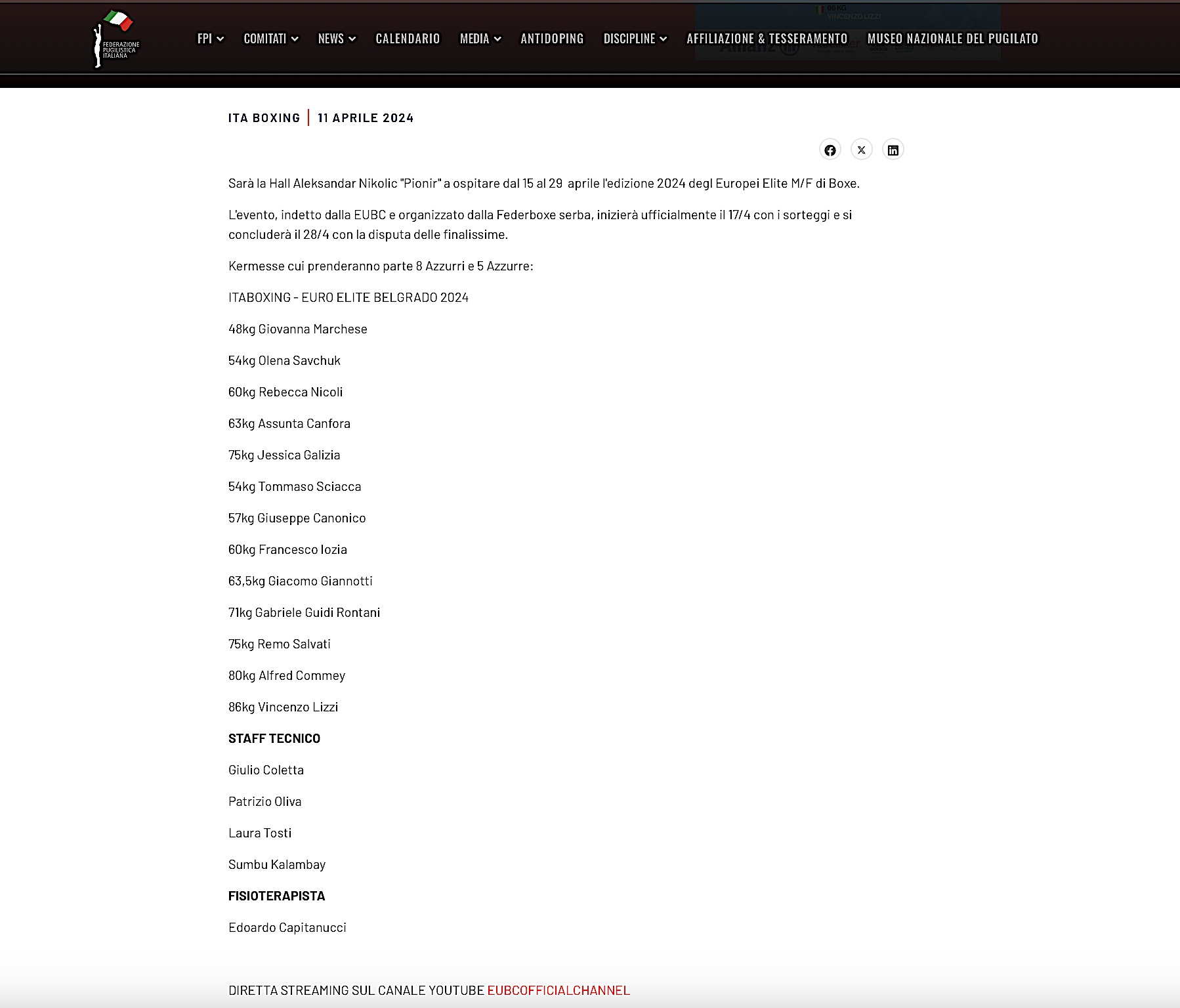Share the article on Facebook
The width and height of the screenshot is (1180, 1008).
coord(830,150)
